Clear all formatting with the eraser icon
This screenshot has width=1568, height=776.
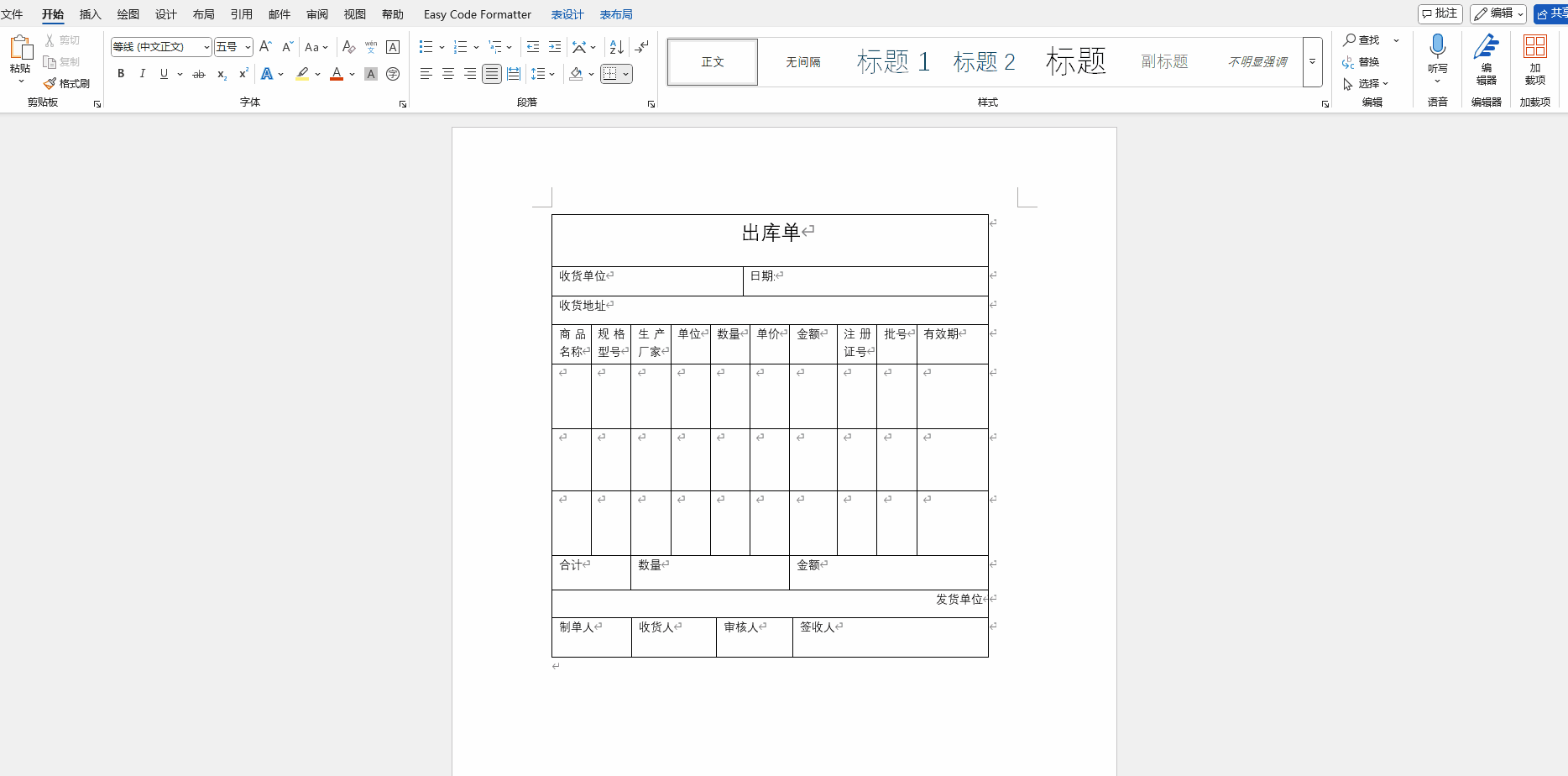[x=349, y=47]
